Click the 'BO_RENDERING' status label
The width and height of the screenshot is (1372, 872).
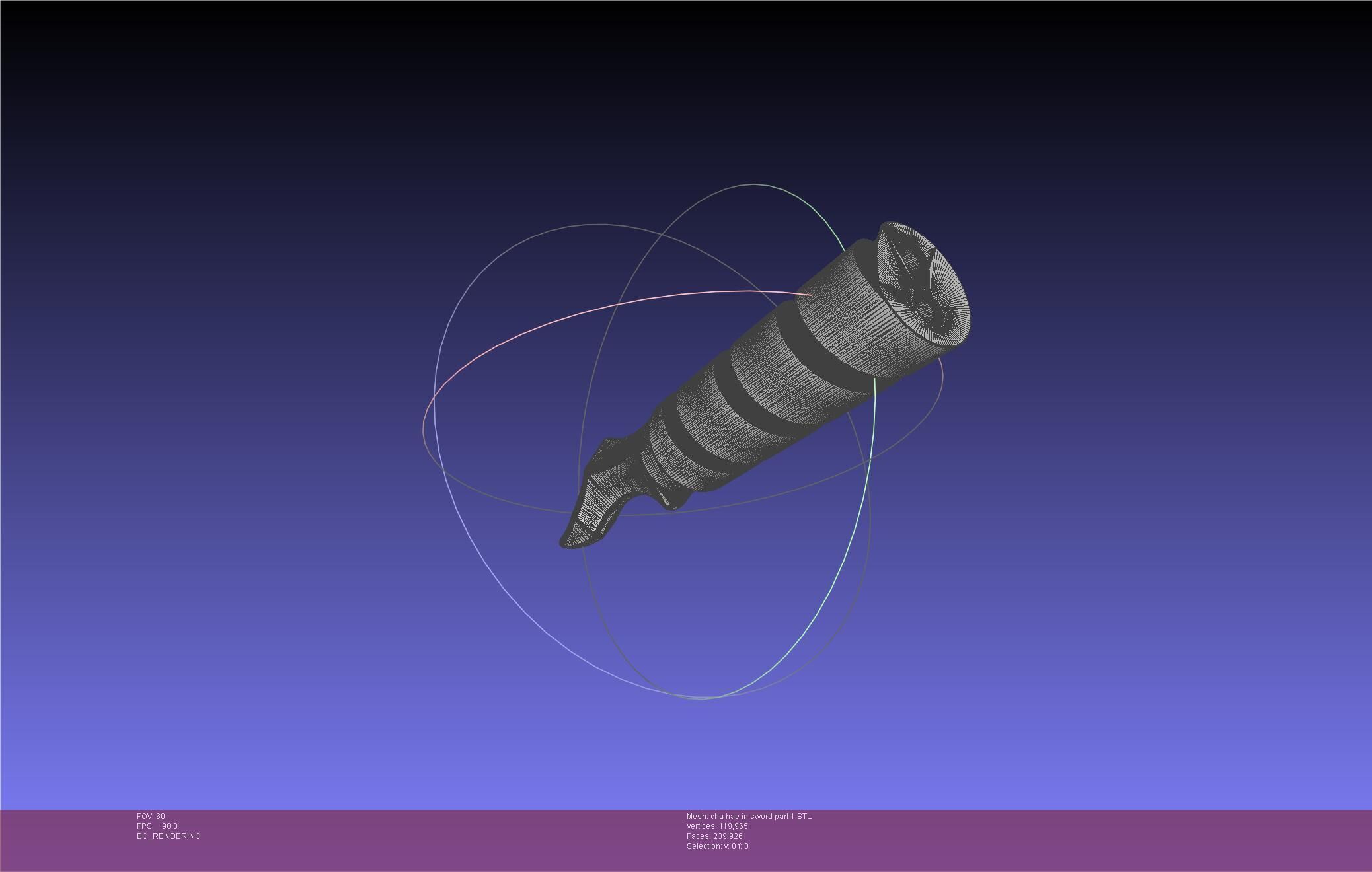(x=169, y=836)
